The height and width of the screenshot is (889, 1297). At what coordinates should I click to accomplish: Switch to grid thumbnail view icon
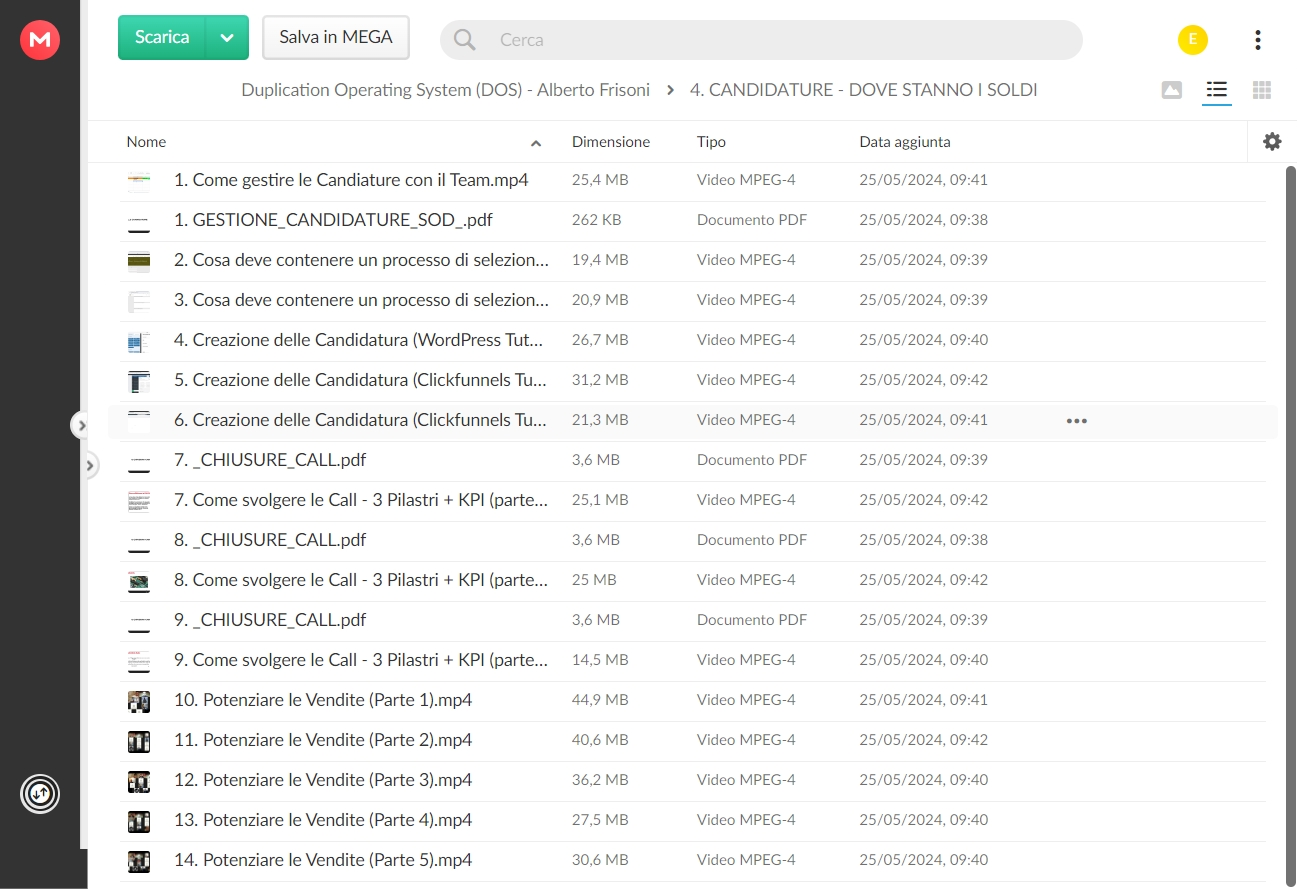click(1262, 90)
